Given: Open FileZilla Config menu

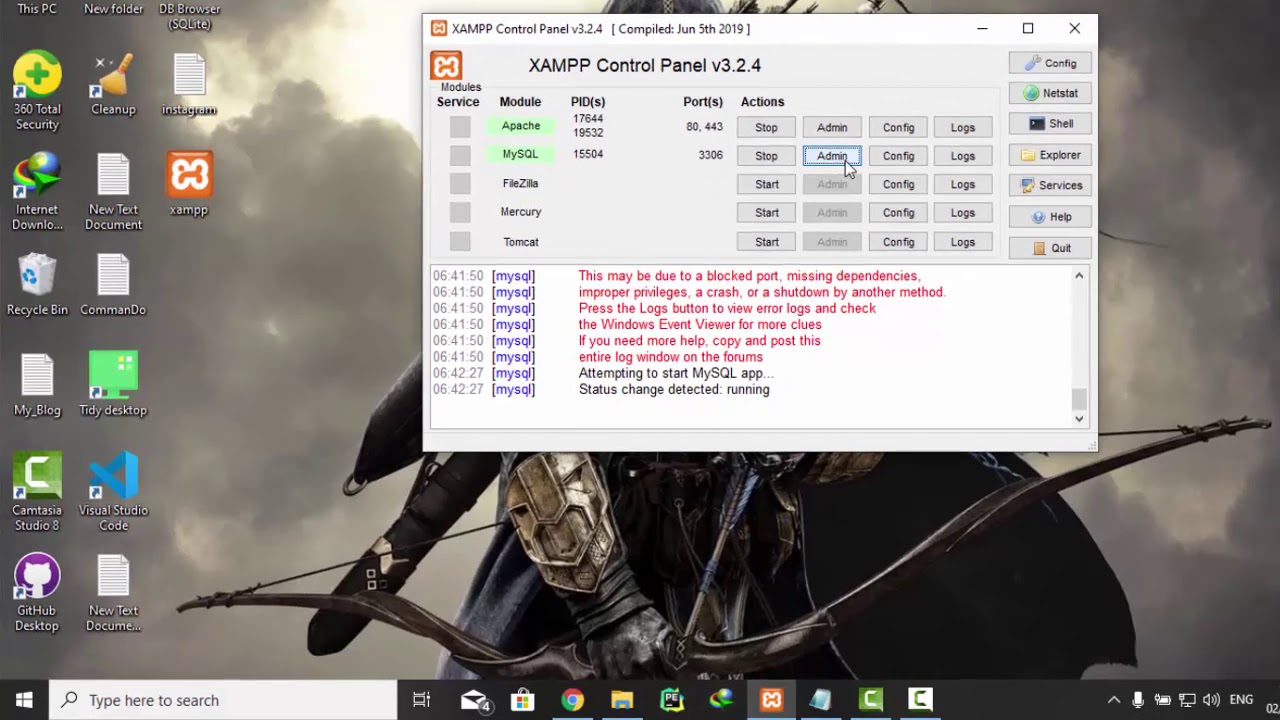Looking at the screenshot, I should click(x=898, y=184).
